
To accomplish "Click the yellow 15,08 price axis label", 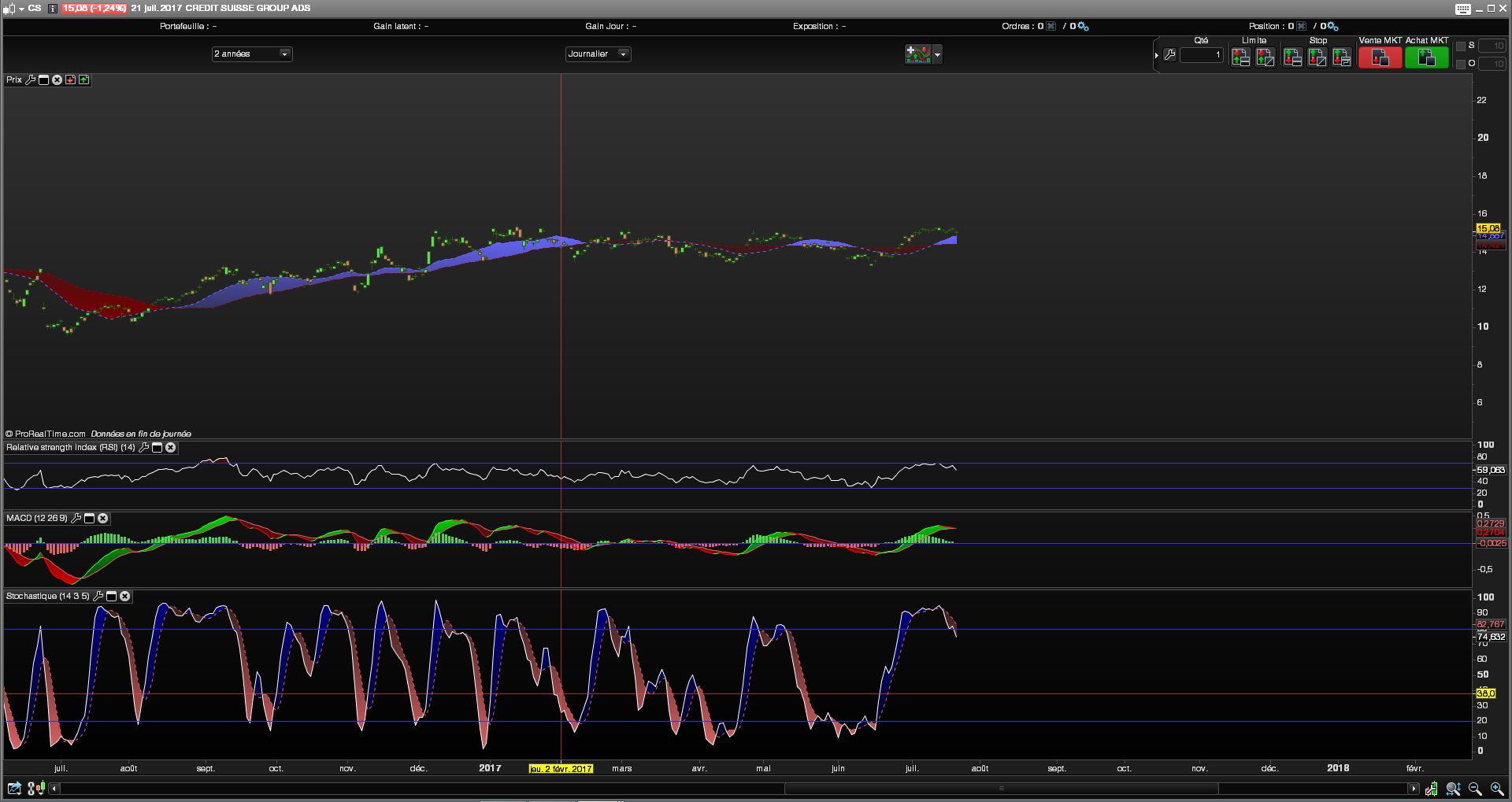I will 1488,228.
